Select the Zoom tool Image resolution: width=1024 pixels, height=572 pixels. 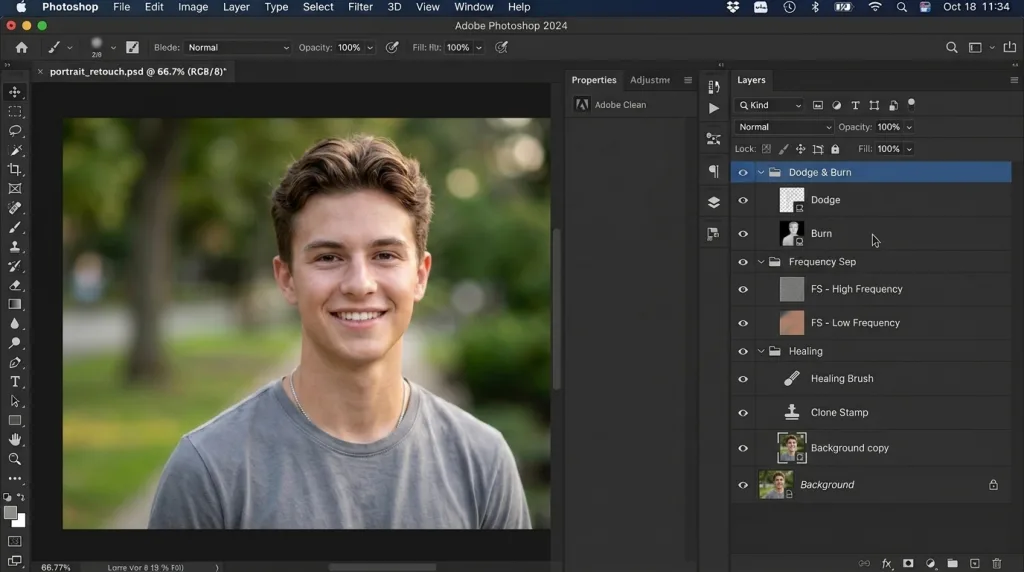[x=14, y=459]
